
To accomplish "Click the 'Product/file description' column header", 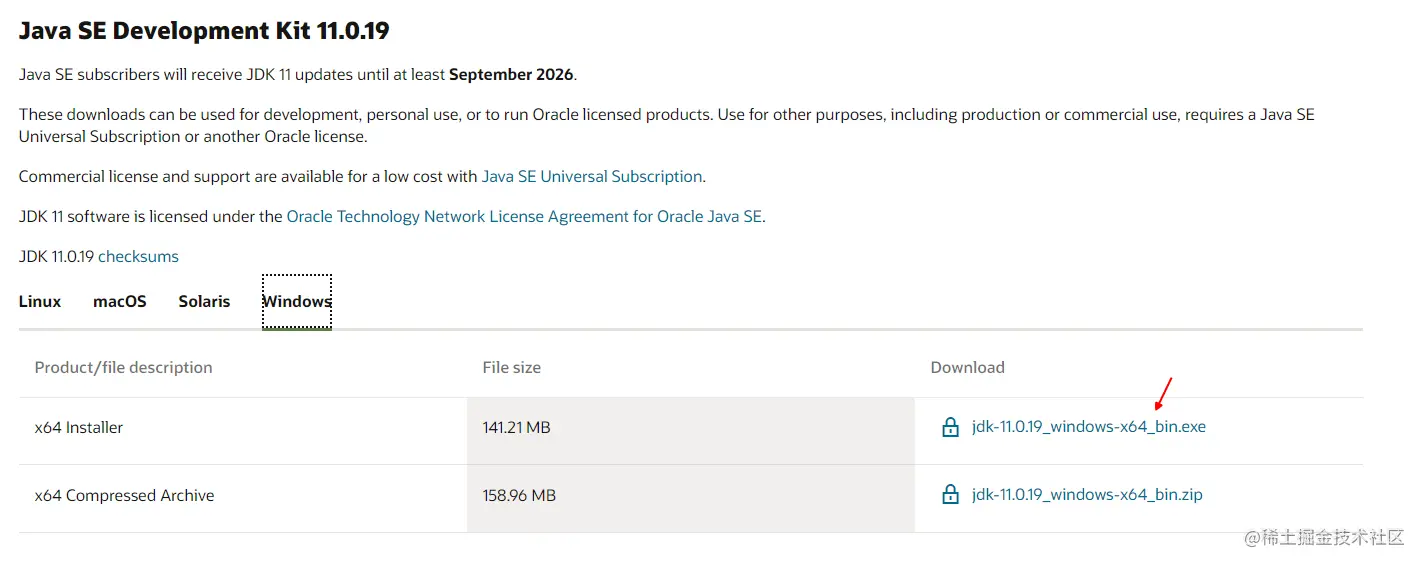I will click(124, 367).
